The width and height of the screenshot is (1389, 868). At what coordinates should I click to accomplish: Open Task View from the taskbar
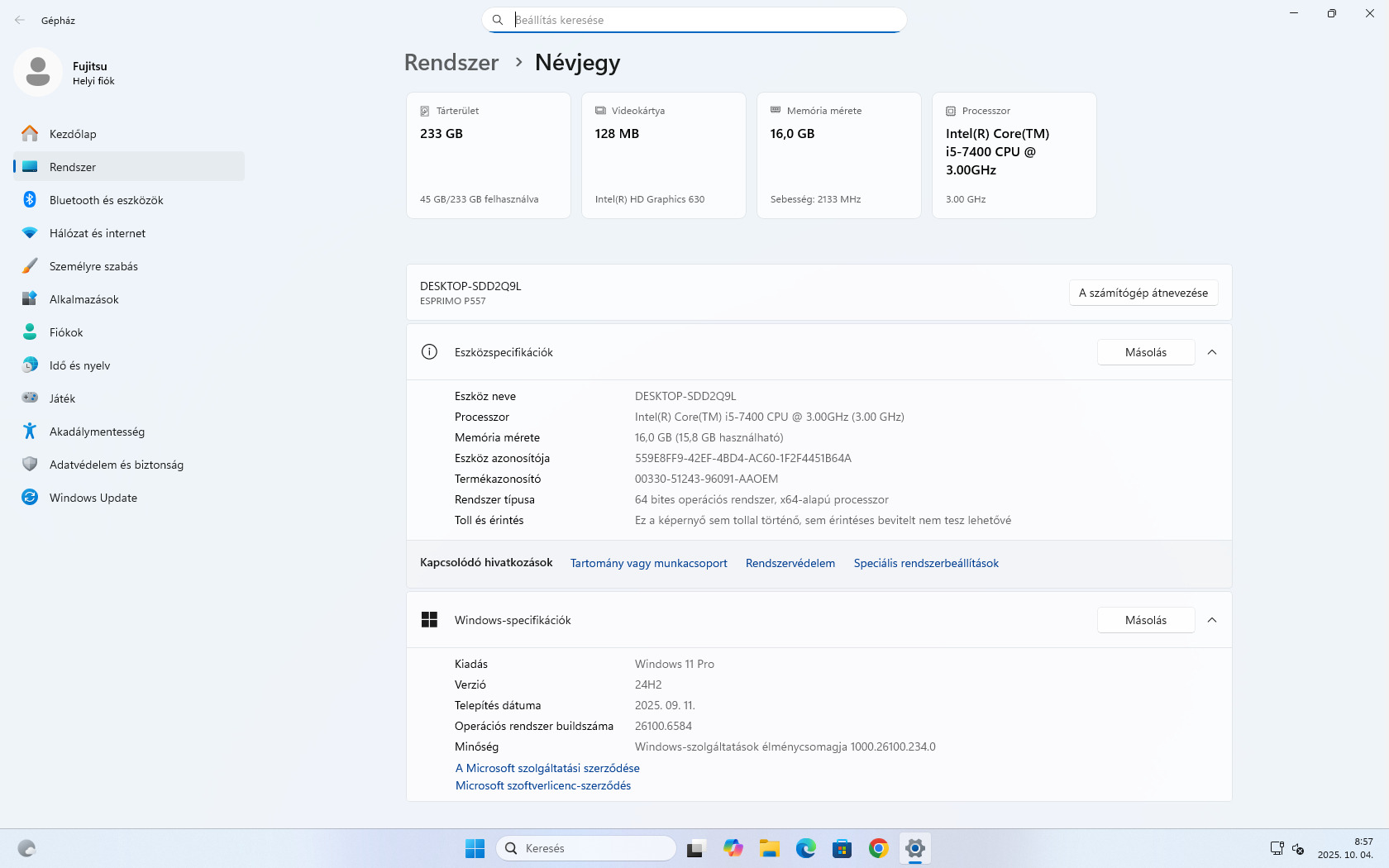pos(695,848)
